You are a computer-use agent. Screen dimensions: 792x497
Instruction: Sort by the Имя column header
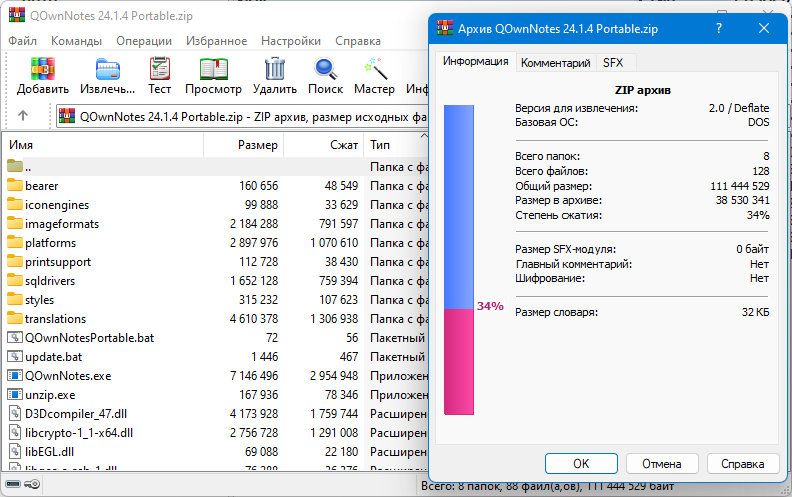tap(105, 145)
